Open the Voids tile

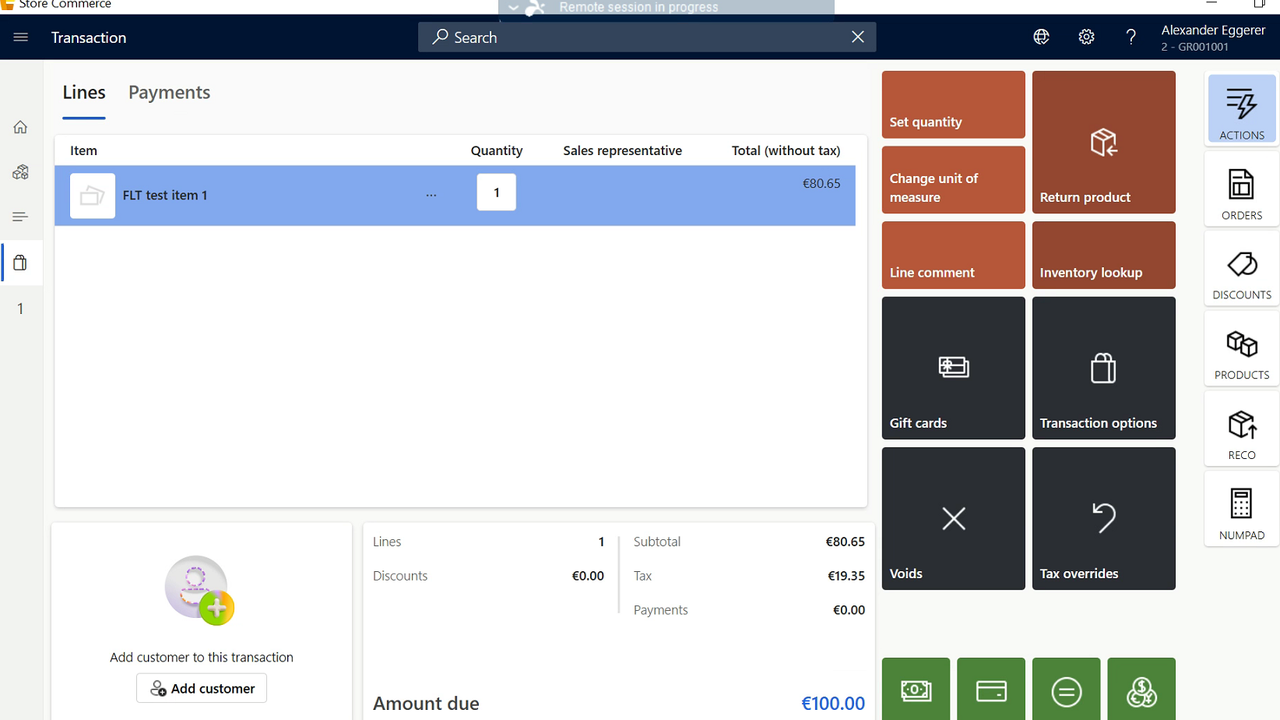click(x=953, y=518)
